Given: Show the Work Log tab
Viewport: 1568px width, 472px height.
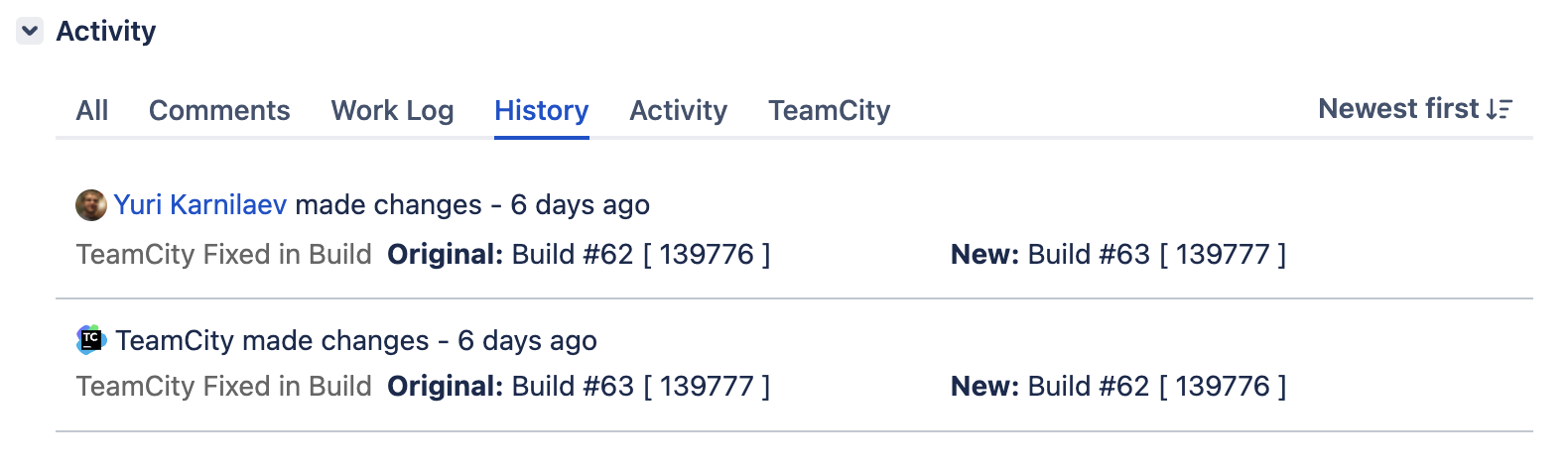Looking at the screenshot, I should 392,110.
